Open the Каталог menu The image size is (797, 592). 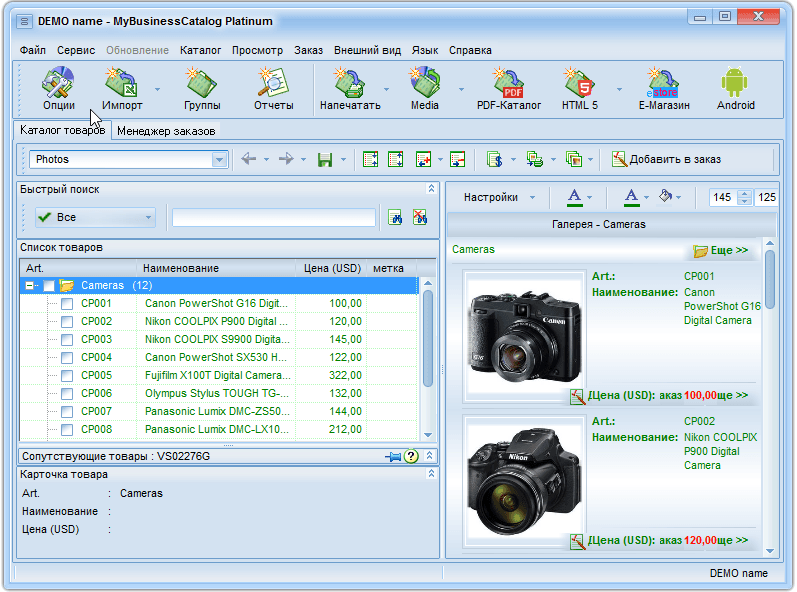click(200, 50)
